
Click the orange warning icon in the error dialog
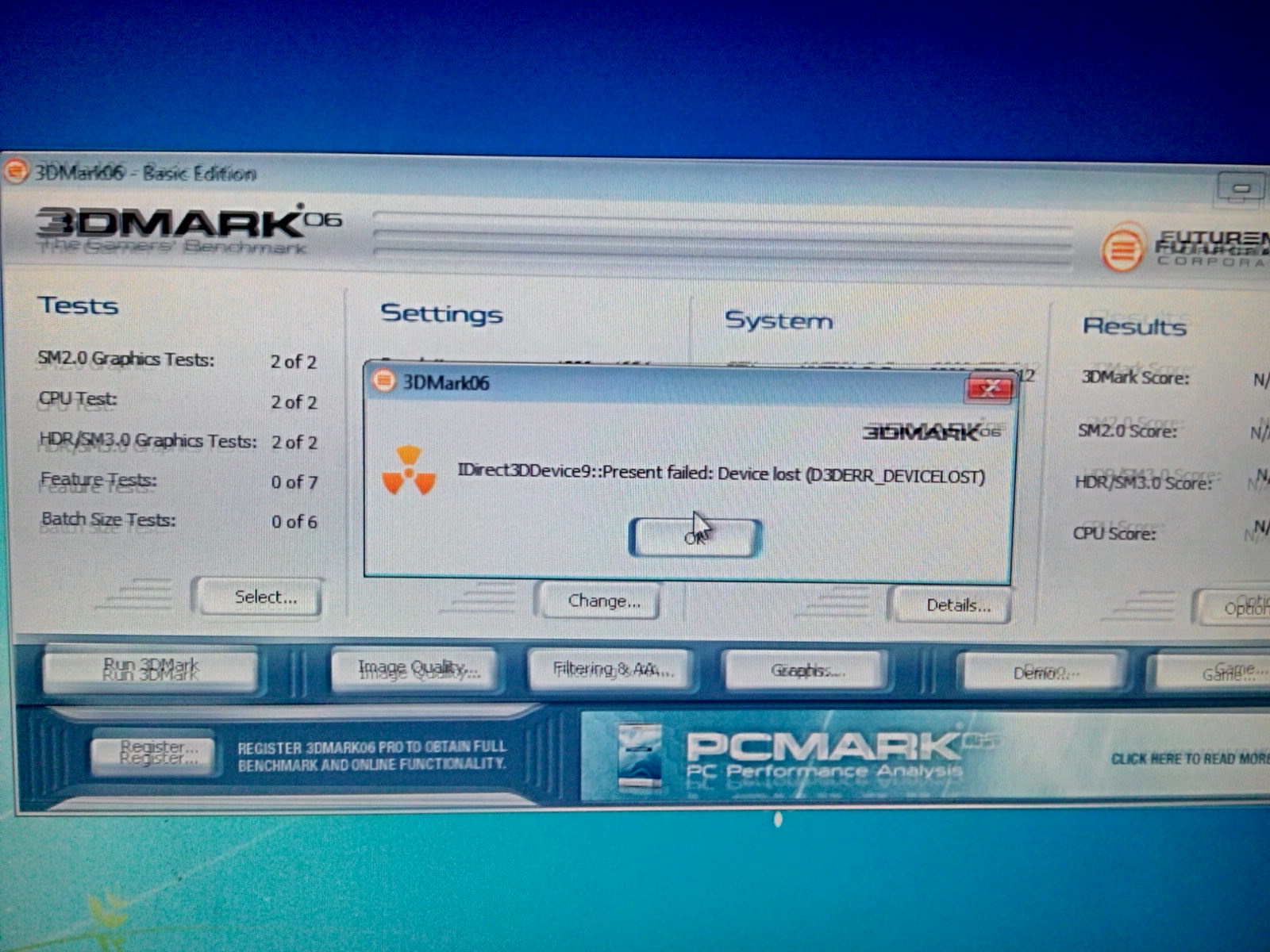point(409,470)
